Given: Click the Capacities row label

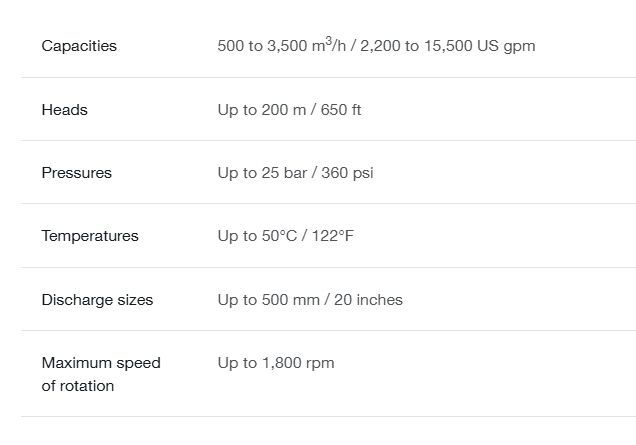Looking at the screenshot, I should (79, 46).
